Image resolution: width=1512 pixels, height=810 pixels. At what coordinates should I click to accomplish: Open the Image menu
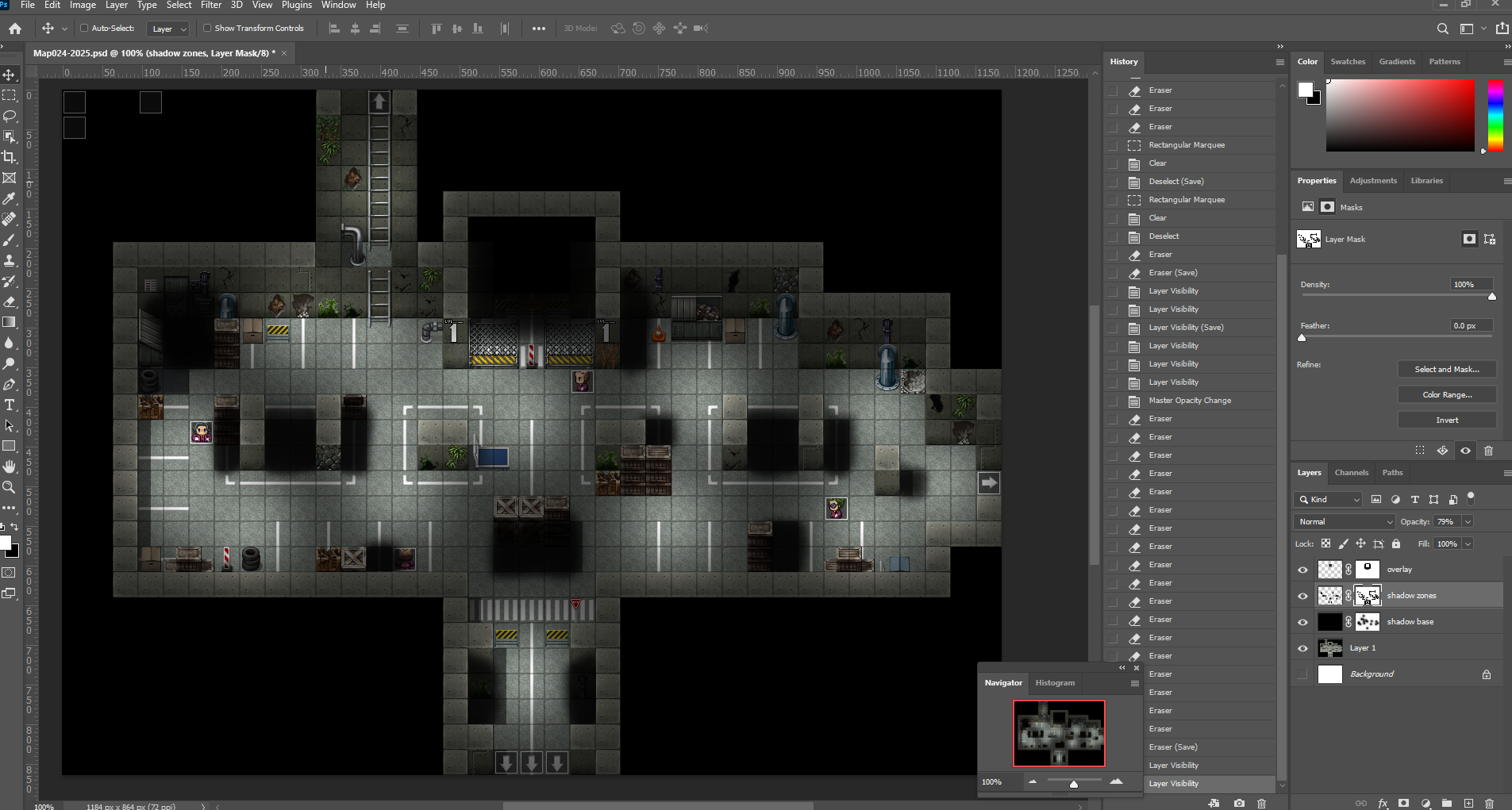[x=83, y=5]
